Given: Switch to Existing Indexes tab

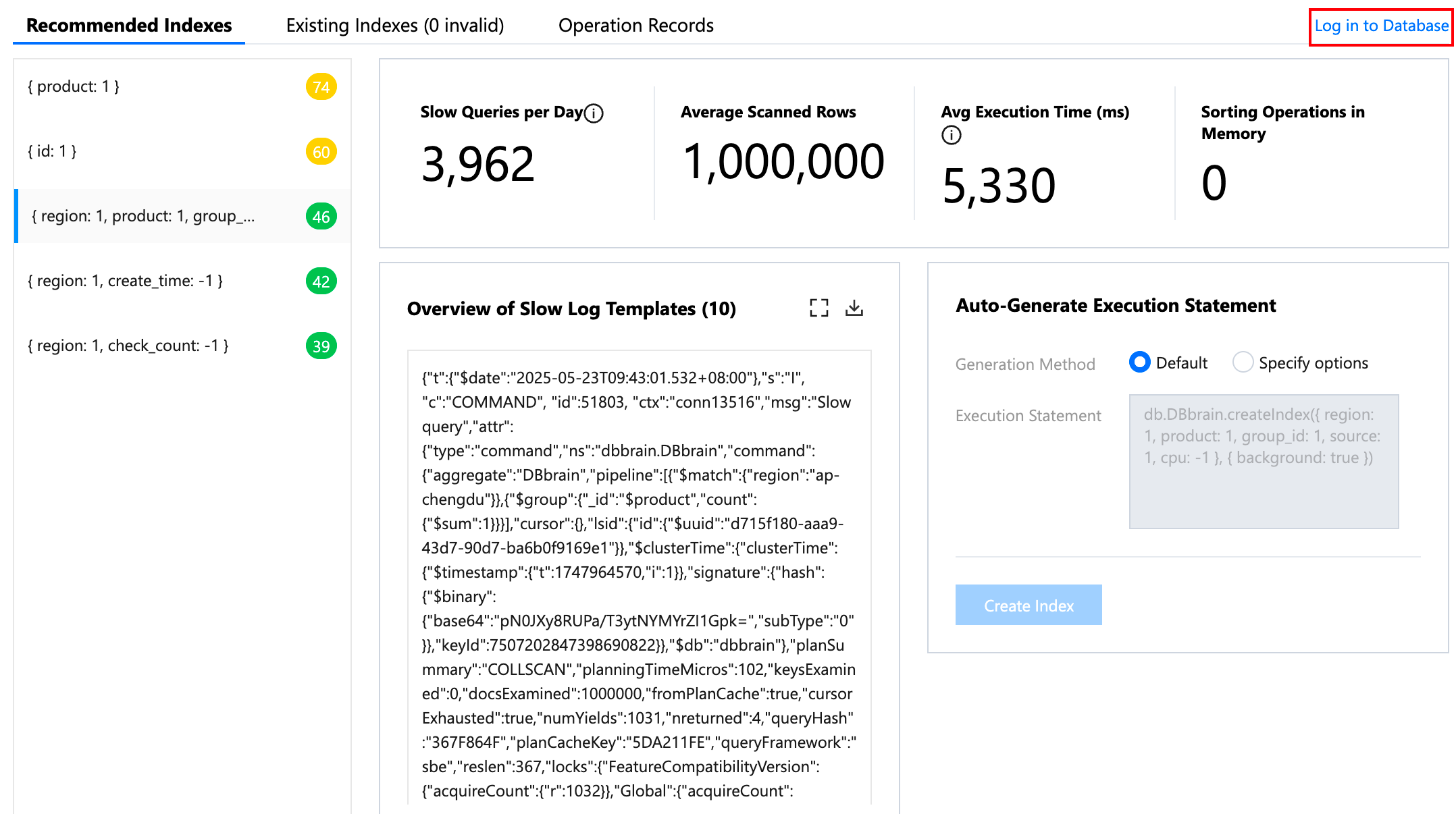Looking at the screenshot, I should [x=395, y=26].
